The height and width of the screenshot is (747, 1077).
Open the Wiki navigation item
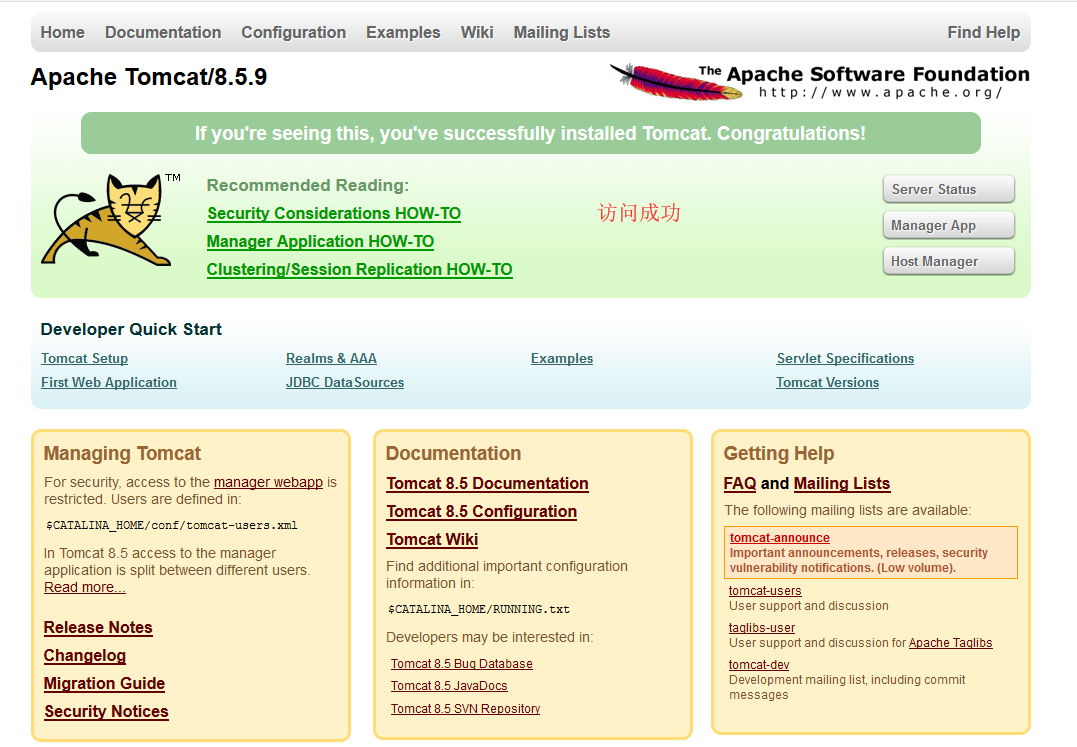pos(477,32)
